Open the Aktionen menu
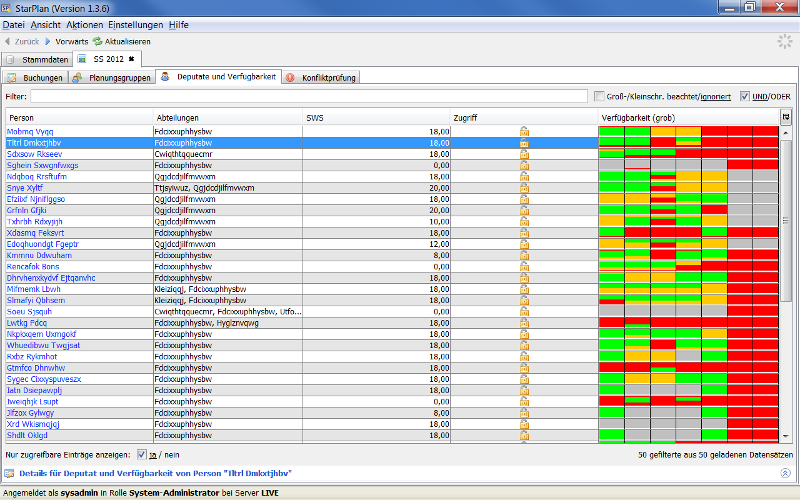Screen dimensions: 800x500 point(85,24)
